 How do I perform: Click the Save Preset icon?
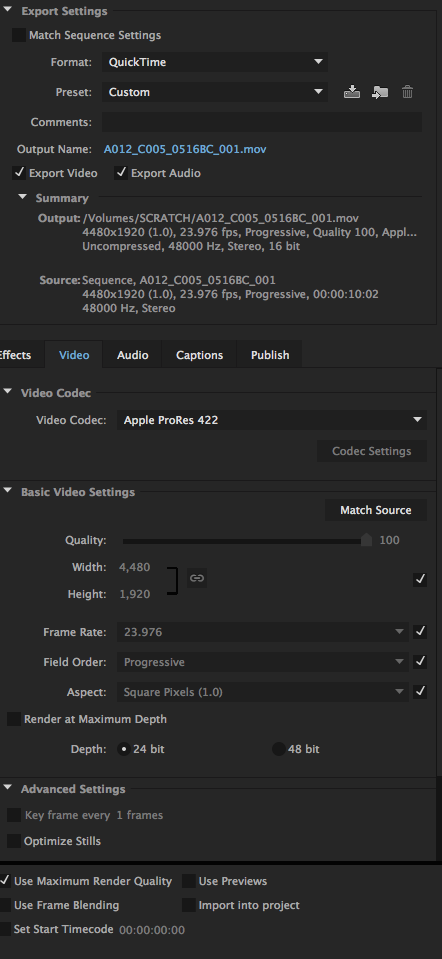(x=352, y=92)
